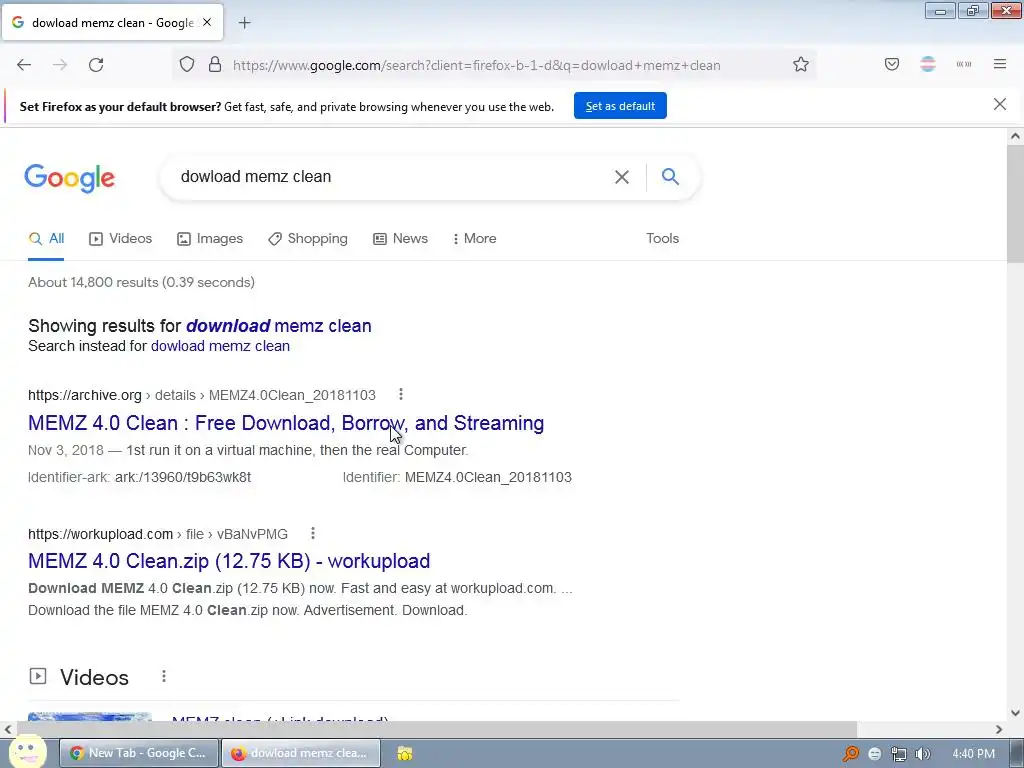This screenshot has height=768, width=1024.
Task: Switch to News results tab
Action: [x=400, y=239]
